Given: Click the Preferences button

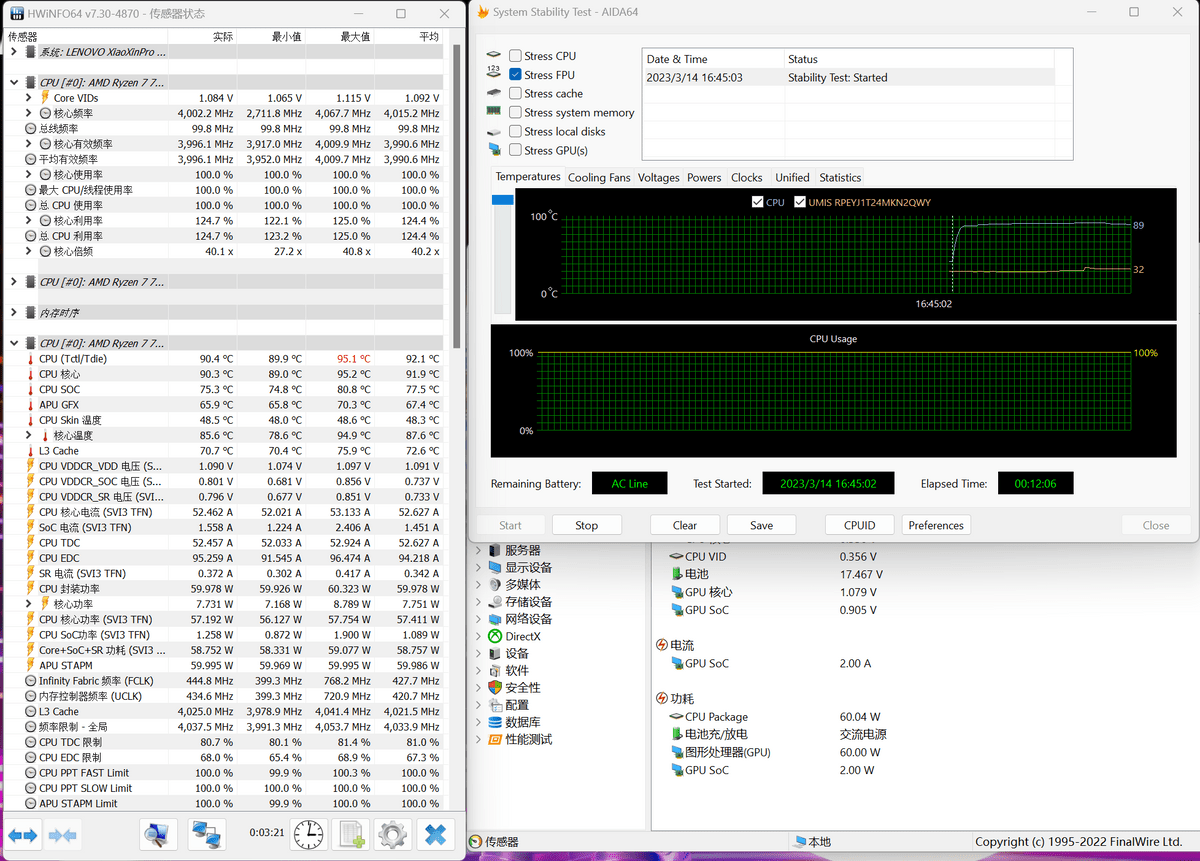Looking at the screenshot, I should [935, 525].
